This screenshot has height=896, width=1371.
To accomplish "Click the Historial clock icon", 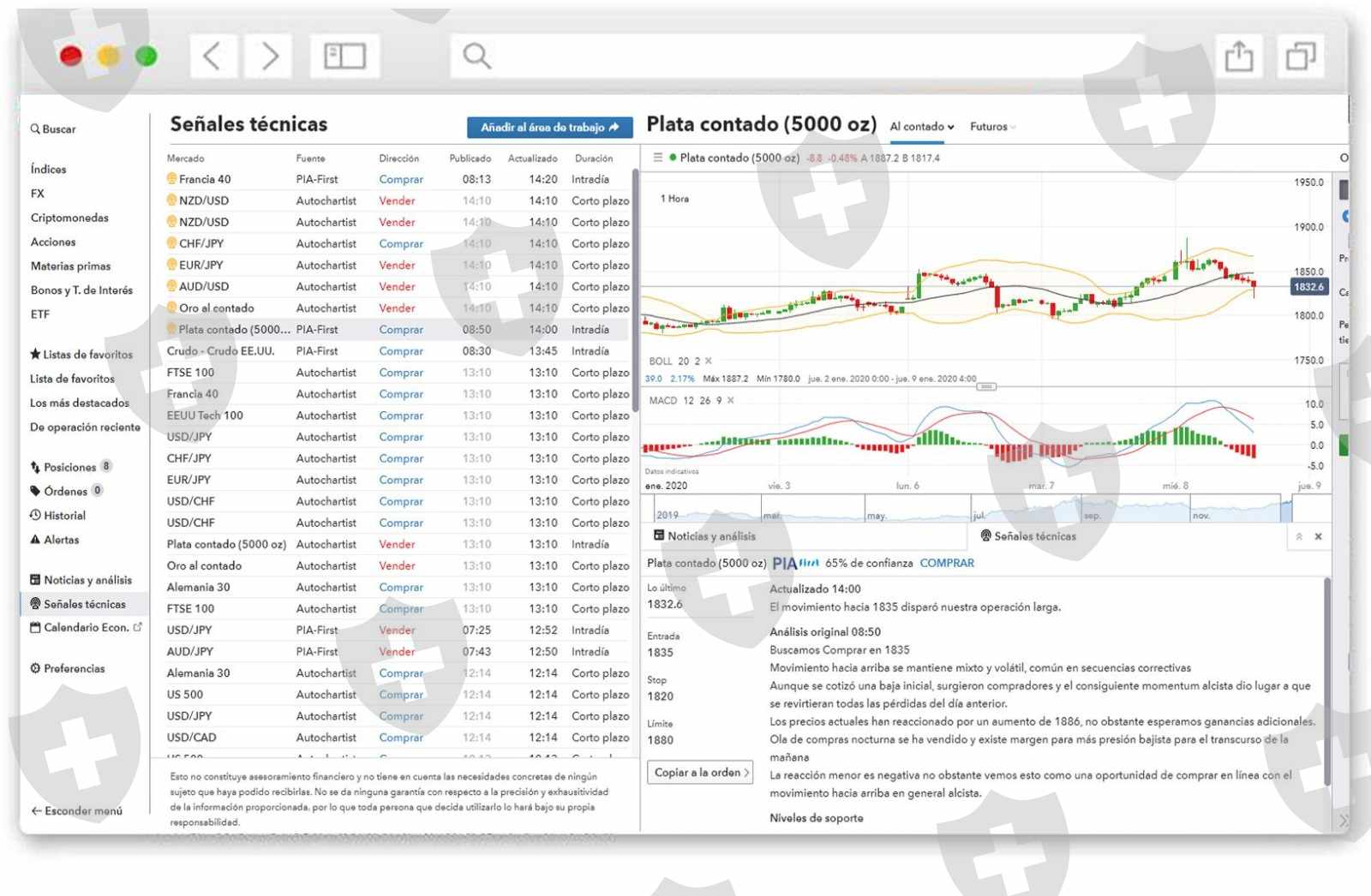I will [x=35, y=515].
